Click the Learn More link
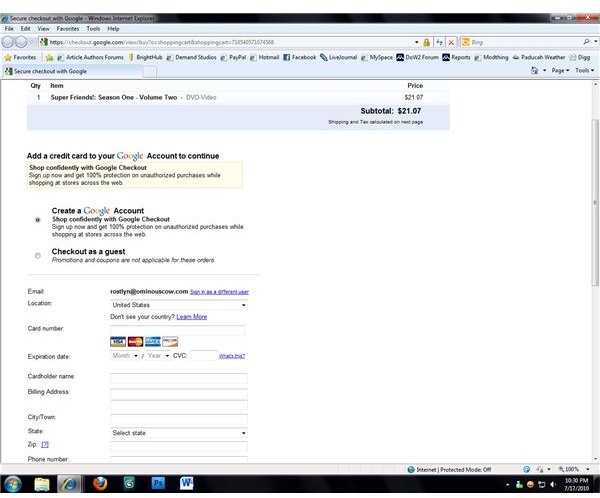The width and height of the screenshot is (600, 498). (x=191, y=317)
